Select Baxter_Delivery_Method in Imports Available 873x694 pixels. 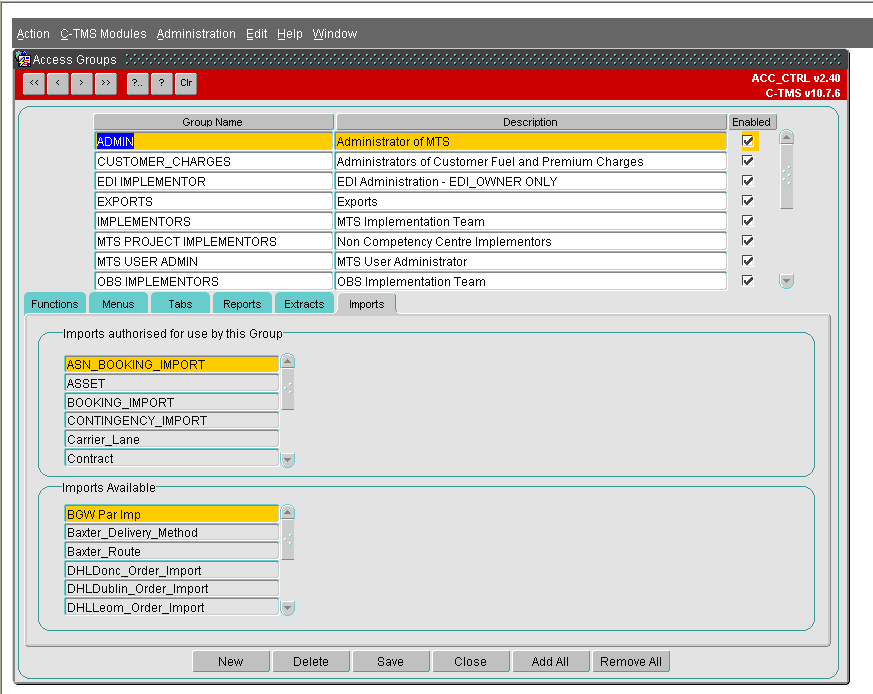171,532
